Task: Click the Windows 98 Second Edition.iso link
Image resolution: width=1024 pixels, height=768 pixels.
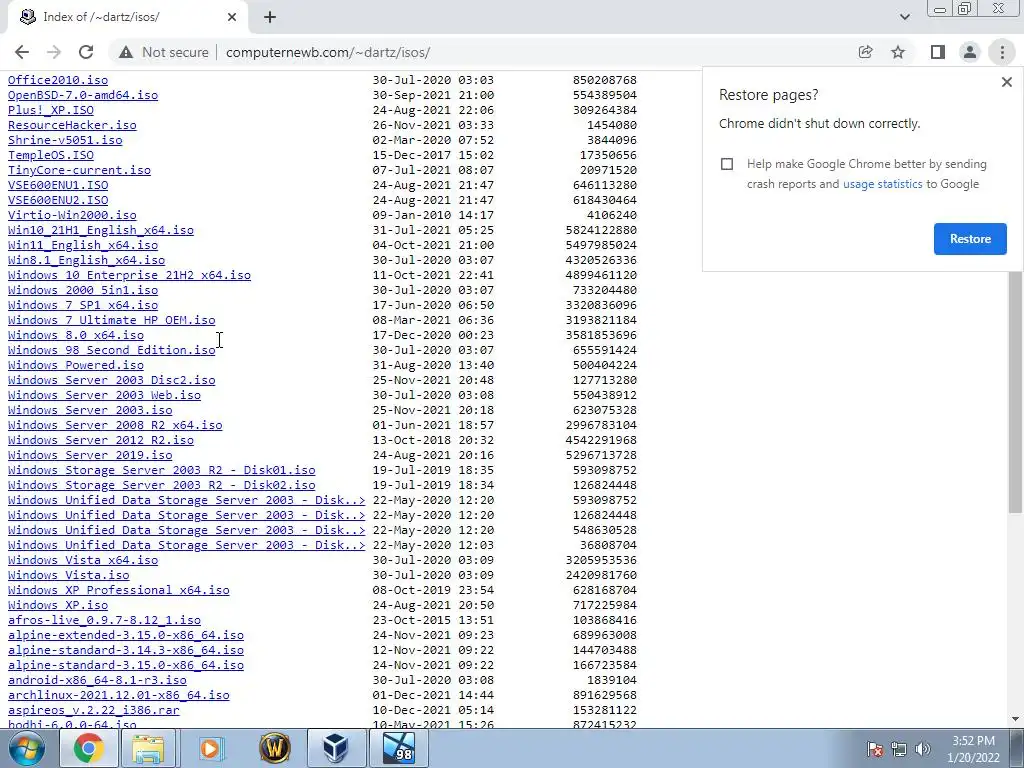Action: pos(112,350)
